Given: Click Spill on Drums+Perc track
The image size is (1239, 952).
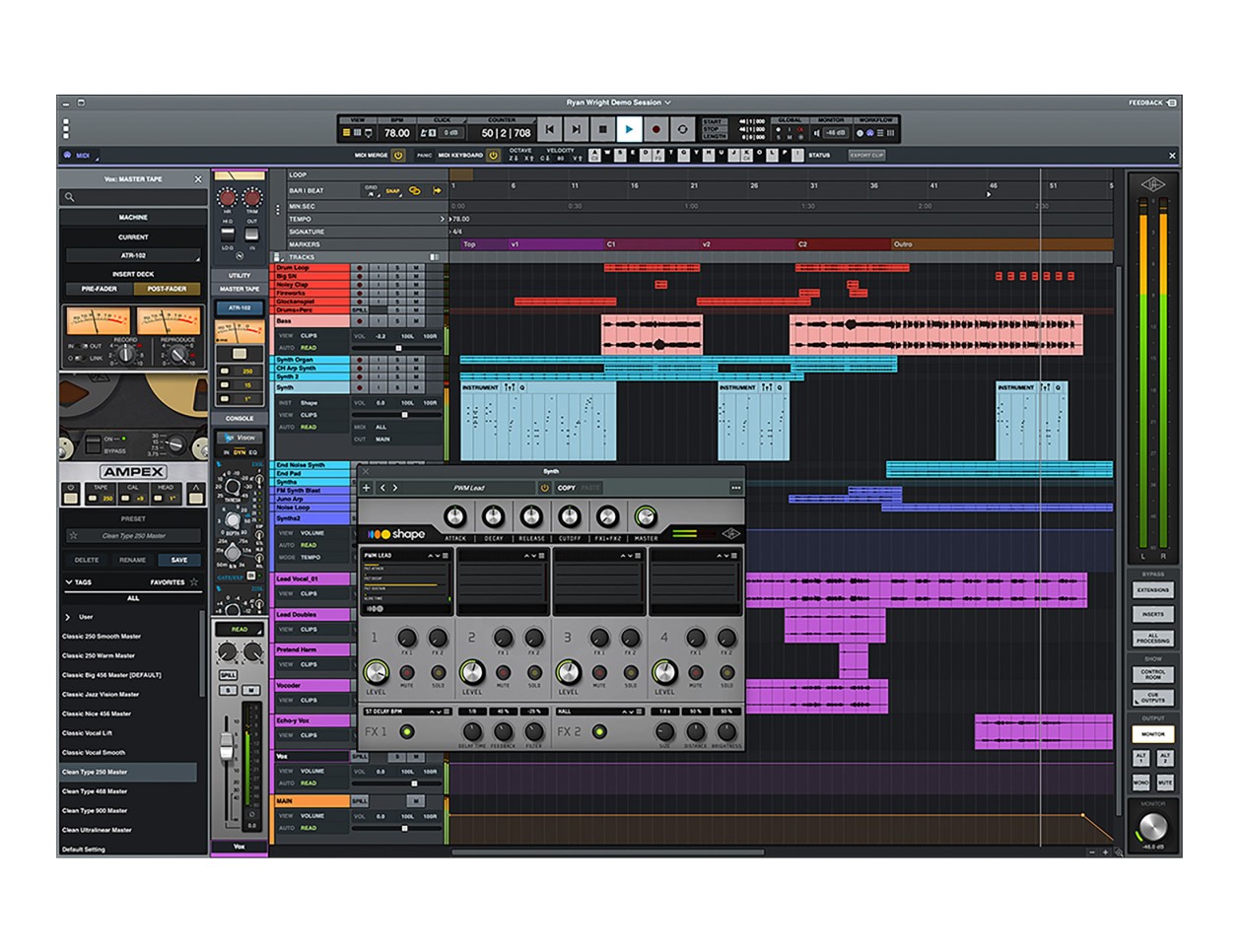Looking at the screenshot, I should click(360, 310).
